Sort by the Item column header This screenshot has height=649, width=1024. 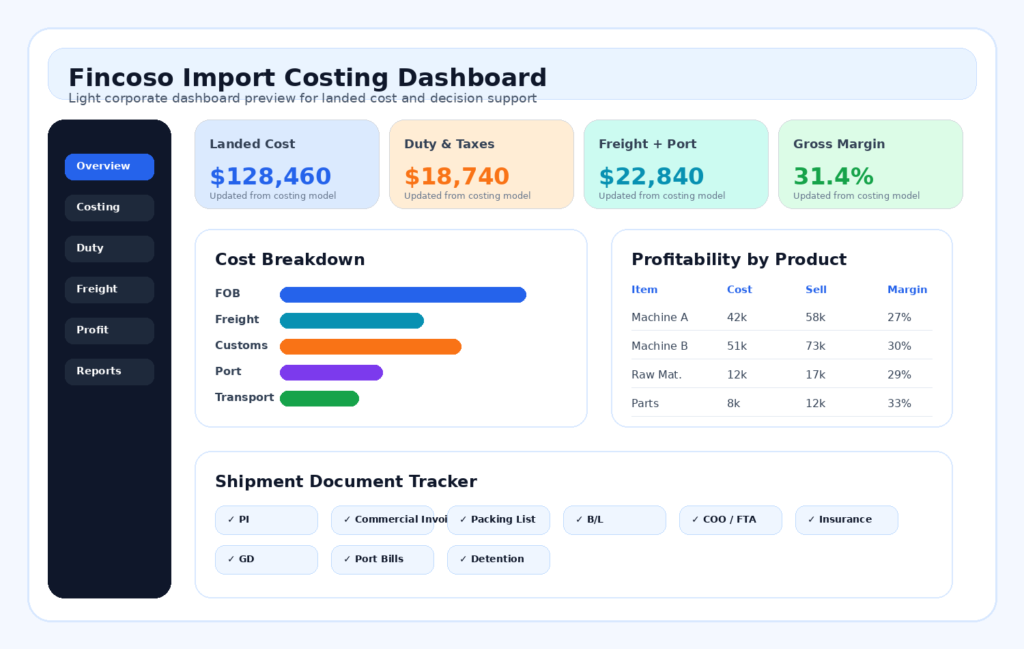[x=644, y=289]
